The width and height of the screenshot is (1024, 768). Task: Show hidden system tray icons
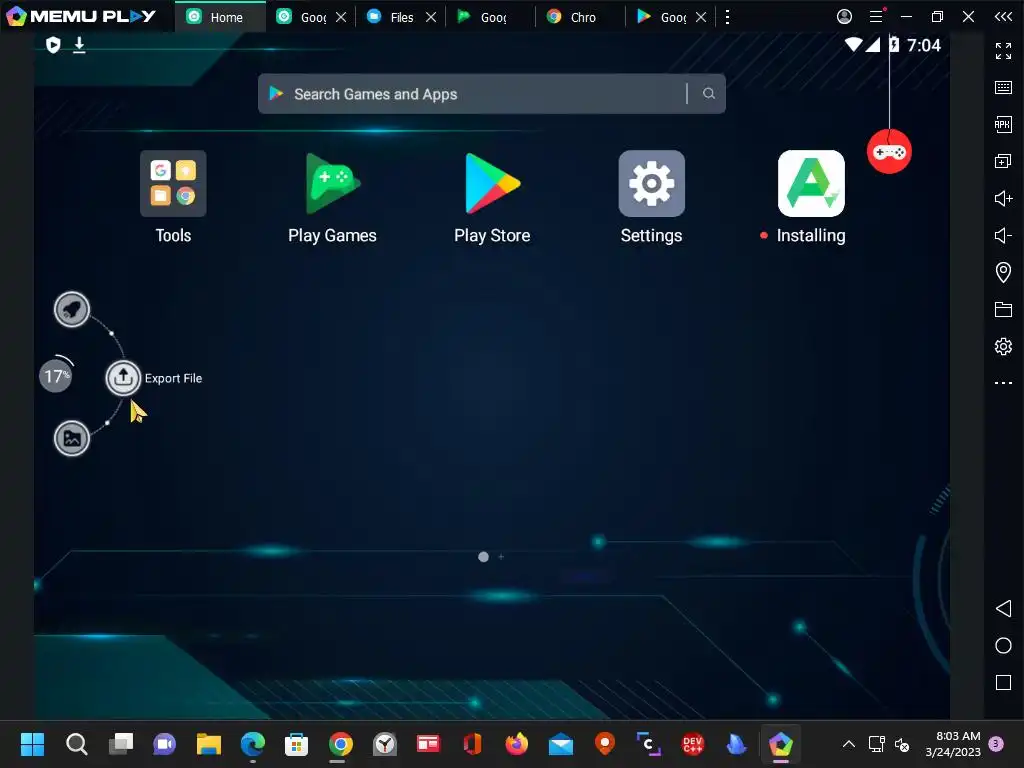coord(849,744)
